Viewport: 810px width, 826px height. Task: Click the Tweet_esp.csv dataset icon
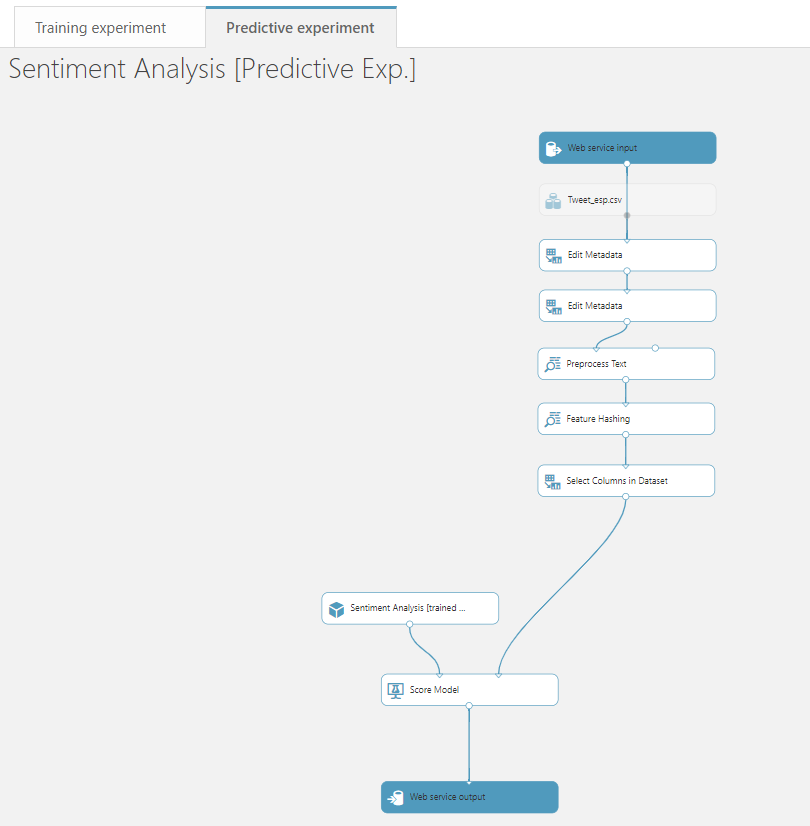(x=553, y=200)
